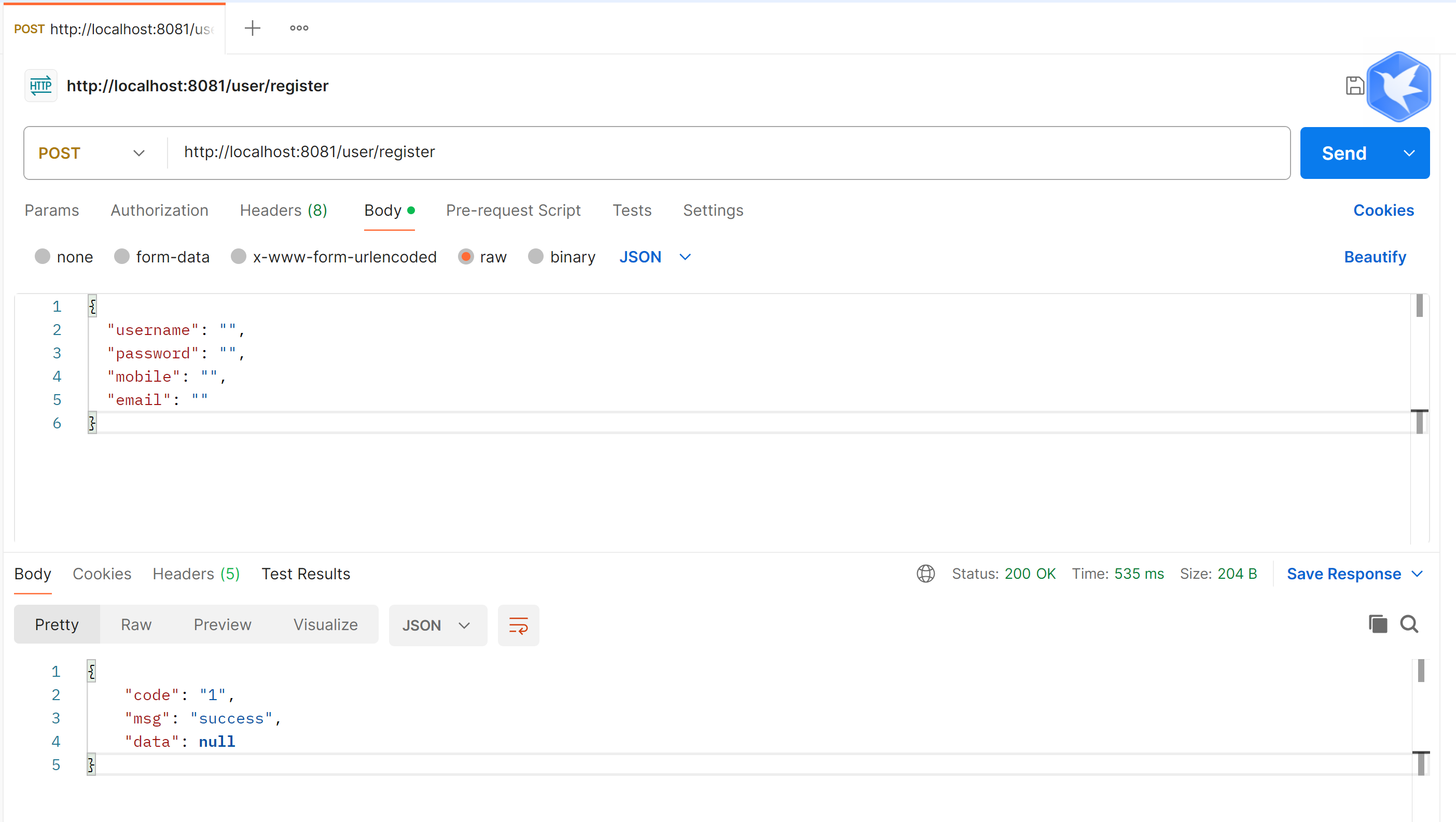
Task: Click the HTTP request type icon
Action: pyautogui.click(x=40, y=86)
